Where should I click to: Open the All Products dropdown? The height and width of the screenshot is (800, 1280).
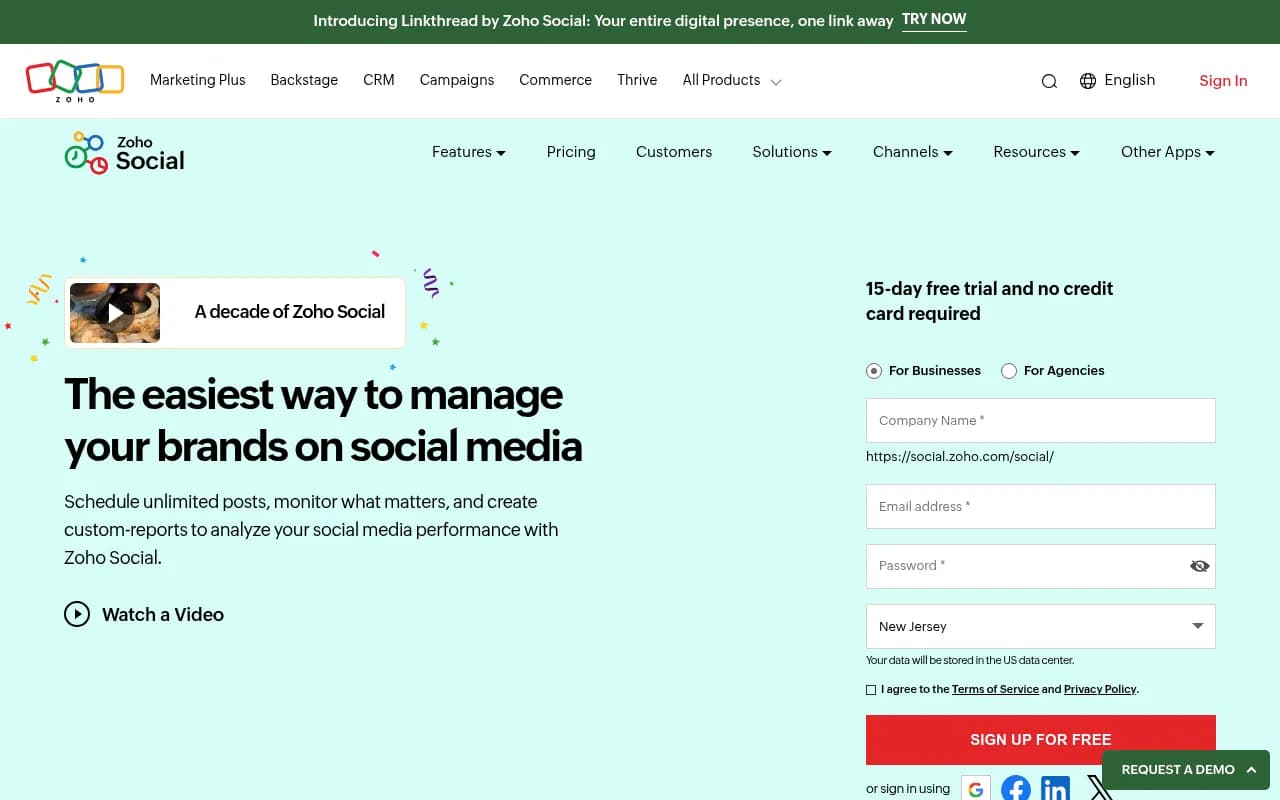pyautogui.click(x=730, y=80)
